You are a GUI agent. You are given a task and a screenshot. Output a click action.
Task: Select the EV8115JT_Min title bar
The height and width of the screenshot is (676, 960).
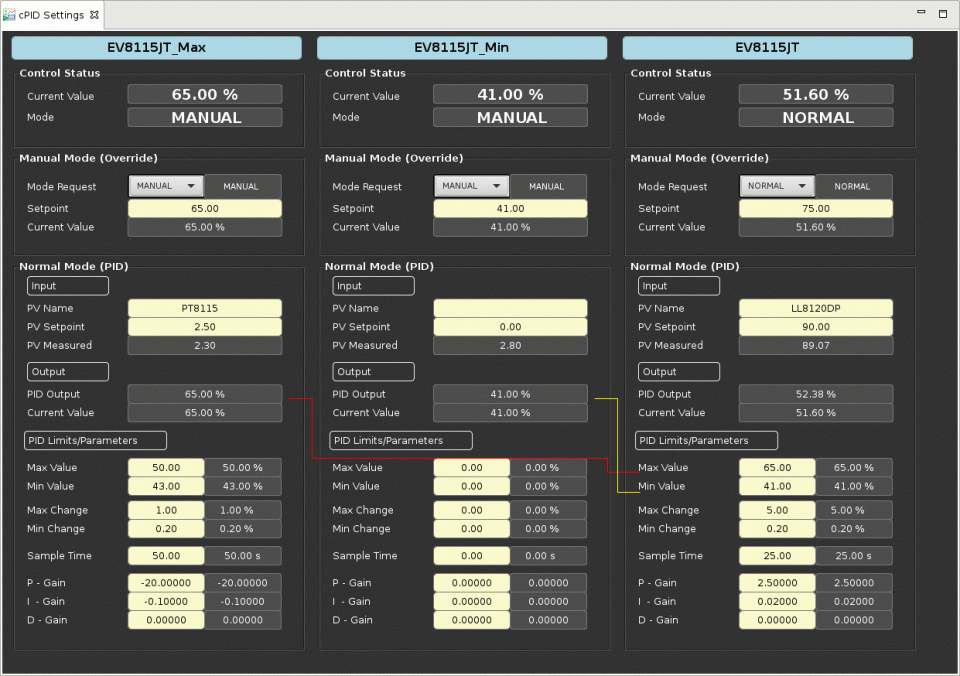click(x=462, y=48)
